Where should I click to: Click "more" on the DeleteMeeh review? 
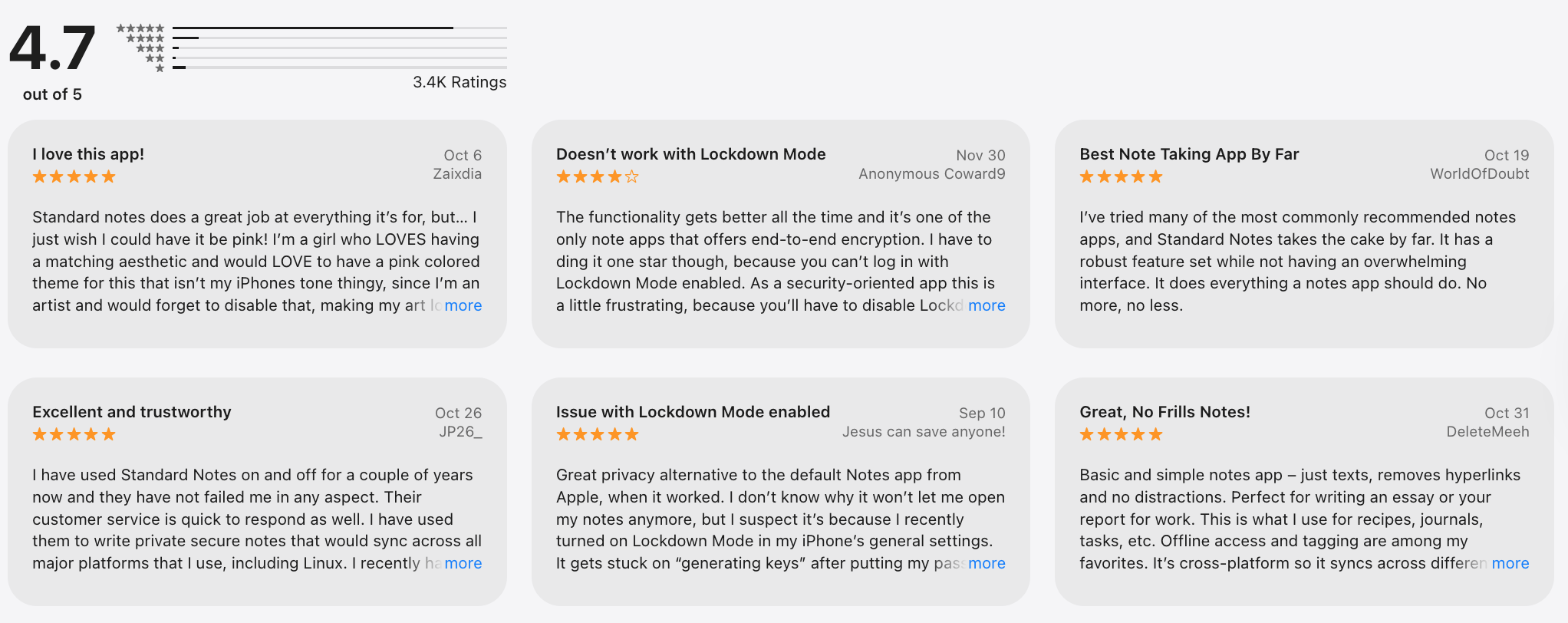coord(1510,563)
